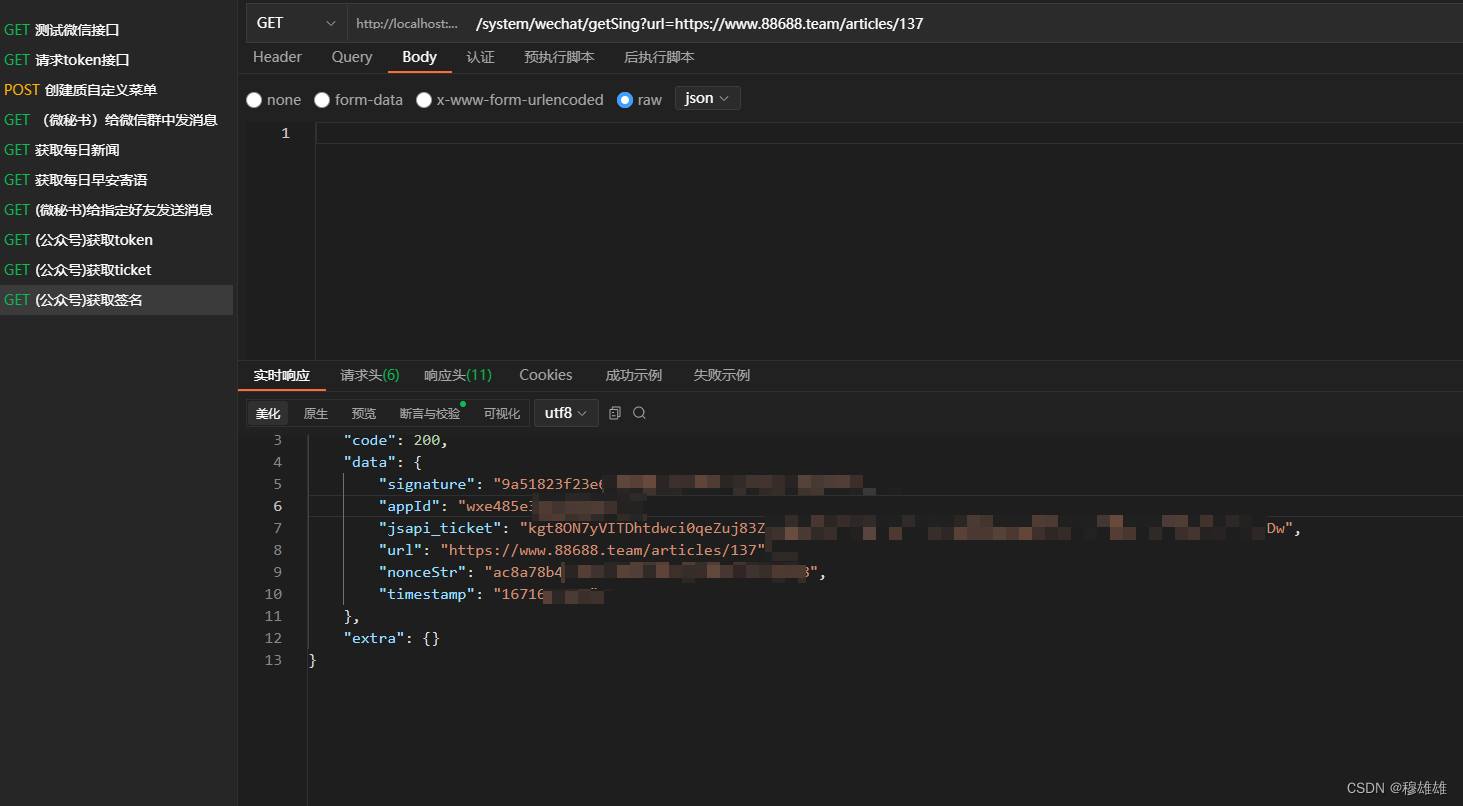This screenshot has height=806, width=1463.
Task: Open the (公众号)获取ticket request
Action: coord(116,270)
